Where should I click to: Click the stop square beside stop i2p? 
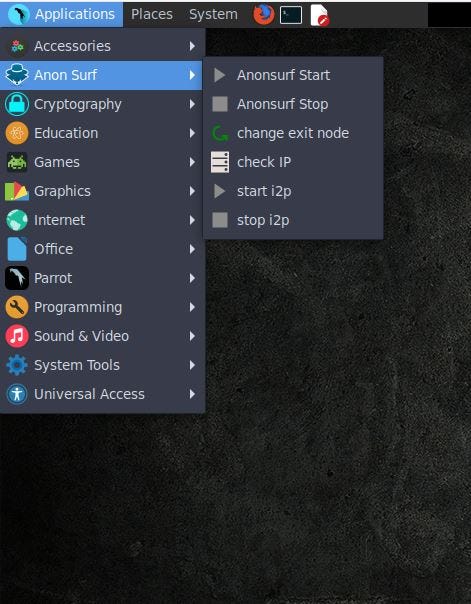[x=220, y=220]
